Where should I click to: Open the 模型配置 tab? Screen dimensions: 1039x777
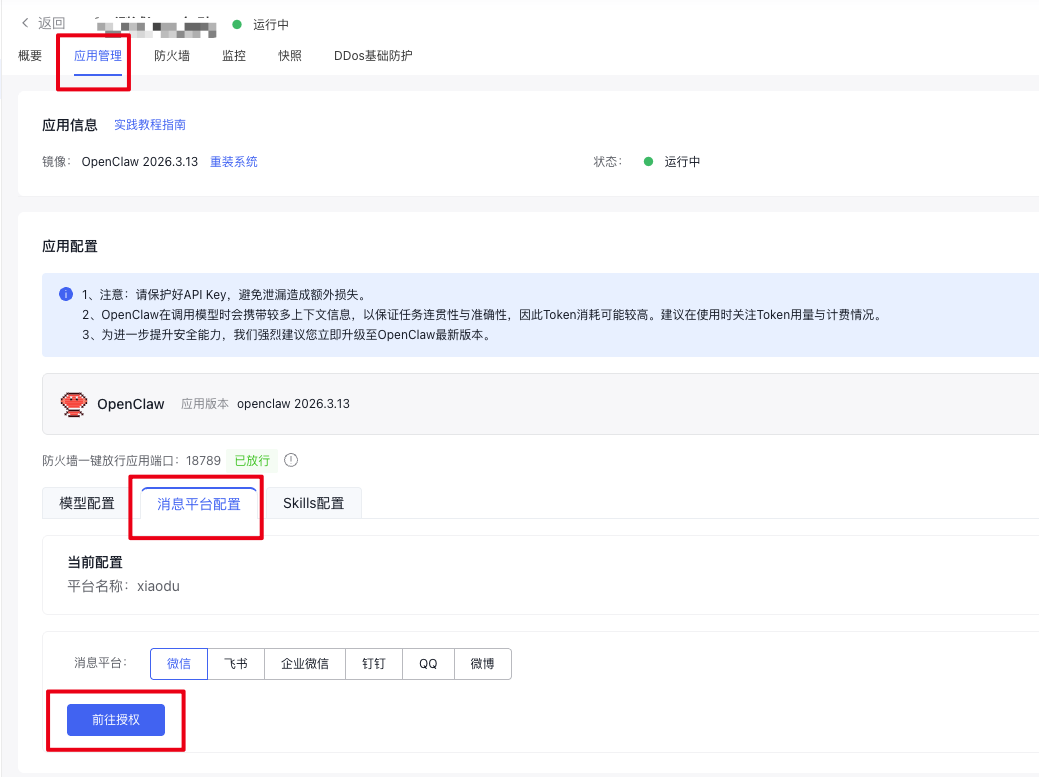87,503
